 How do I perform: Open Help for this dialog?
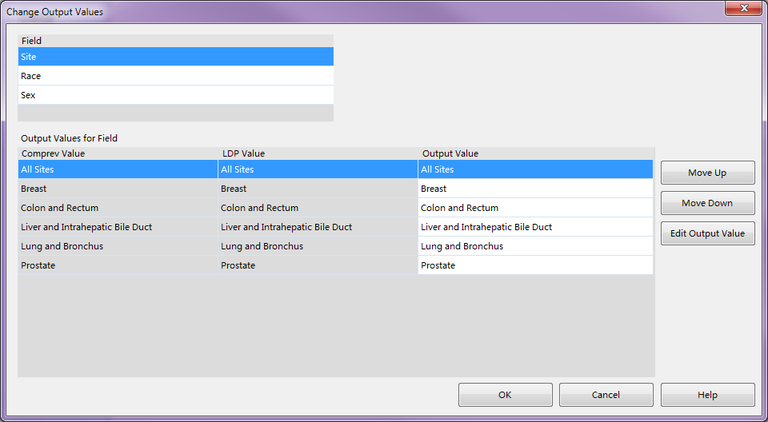coord(707,395)
